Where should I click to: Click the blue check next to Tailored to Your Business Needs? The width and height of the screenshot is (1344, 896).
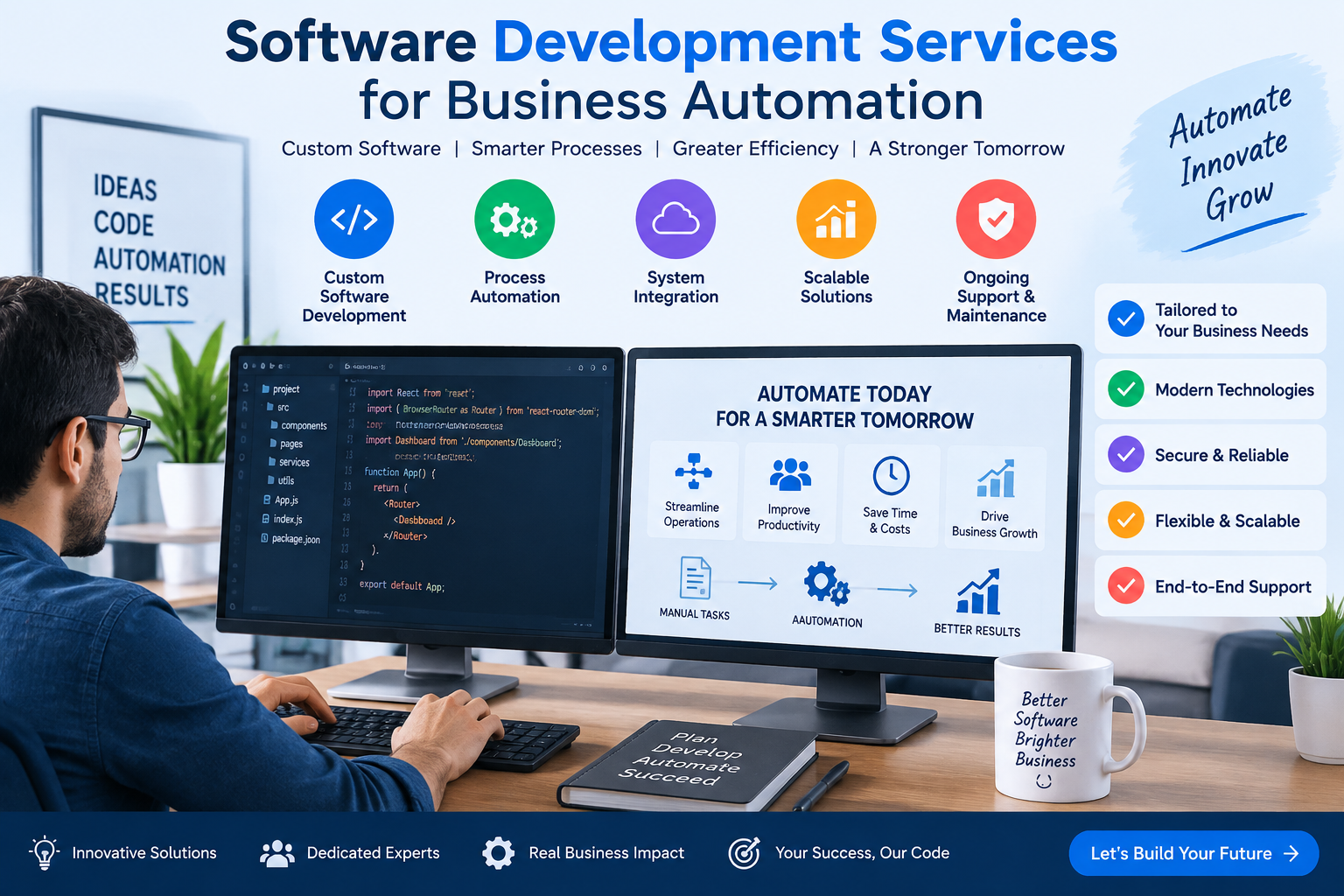click(1126, 319)
